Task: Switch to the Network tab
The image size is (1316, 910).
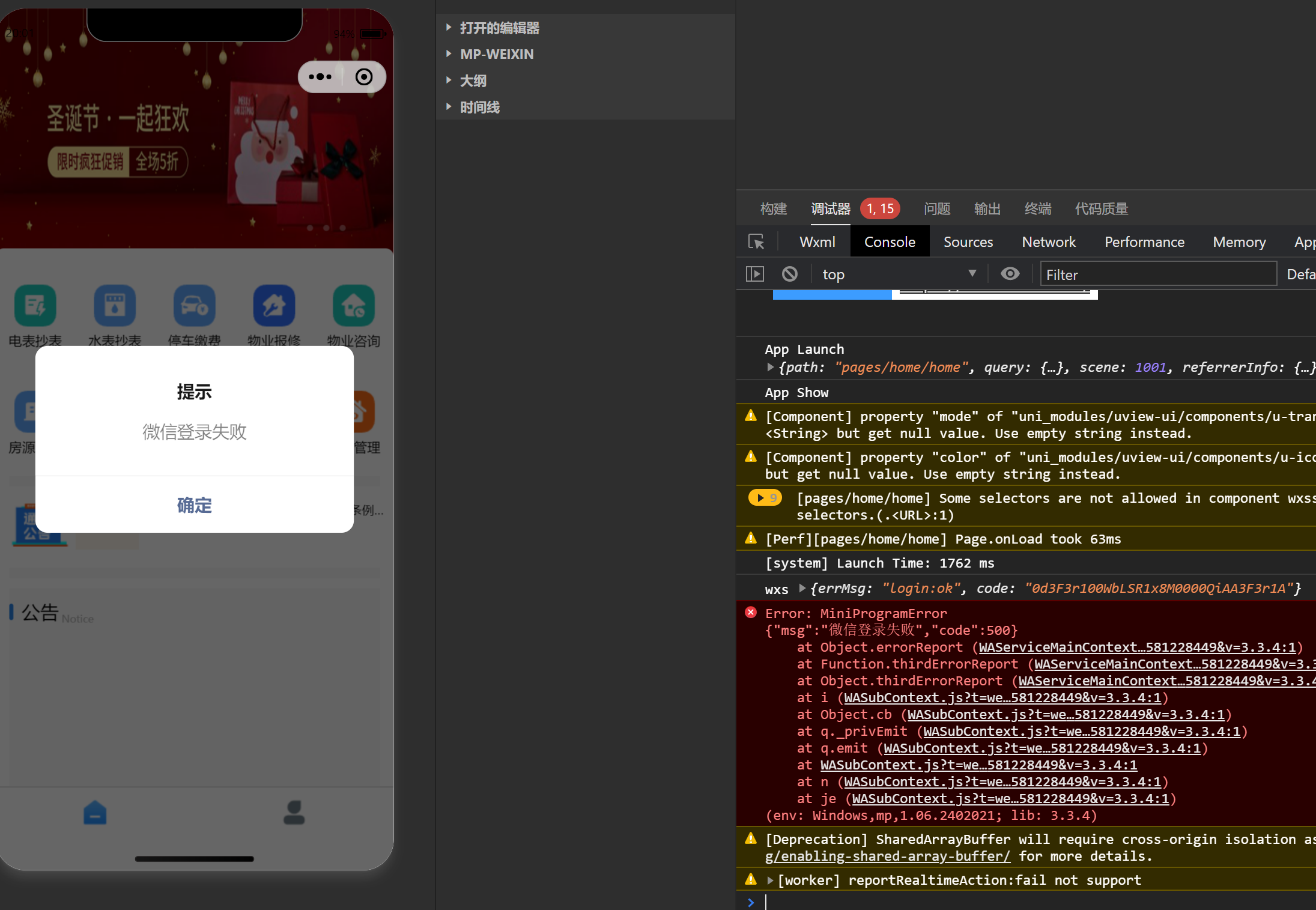Action: (x=1048, y=242)
